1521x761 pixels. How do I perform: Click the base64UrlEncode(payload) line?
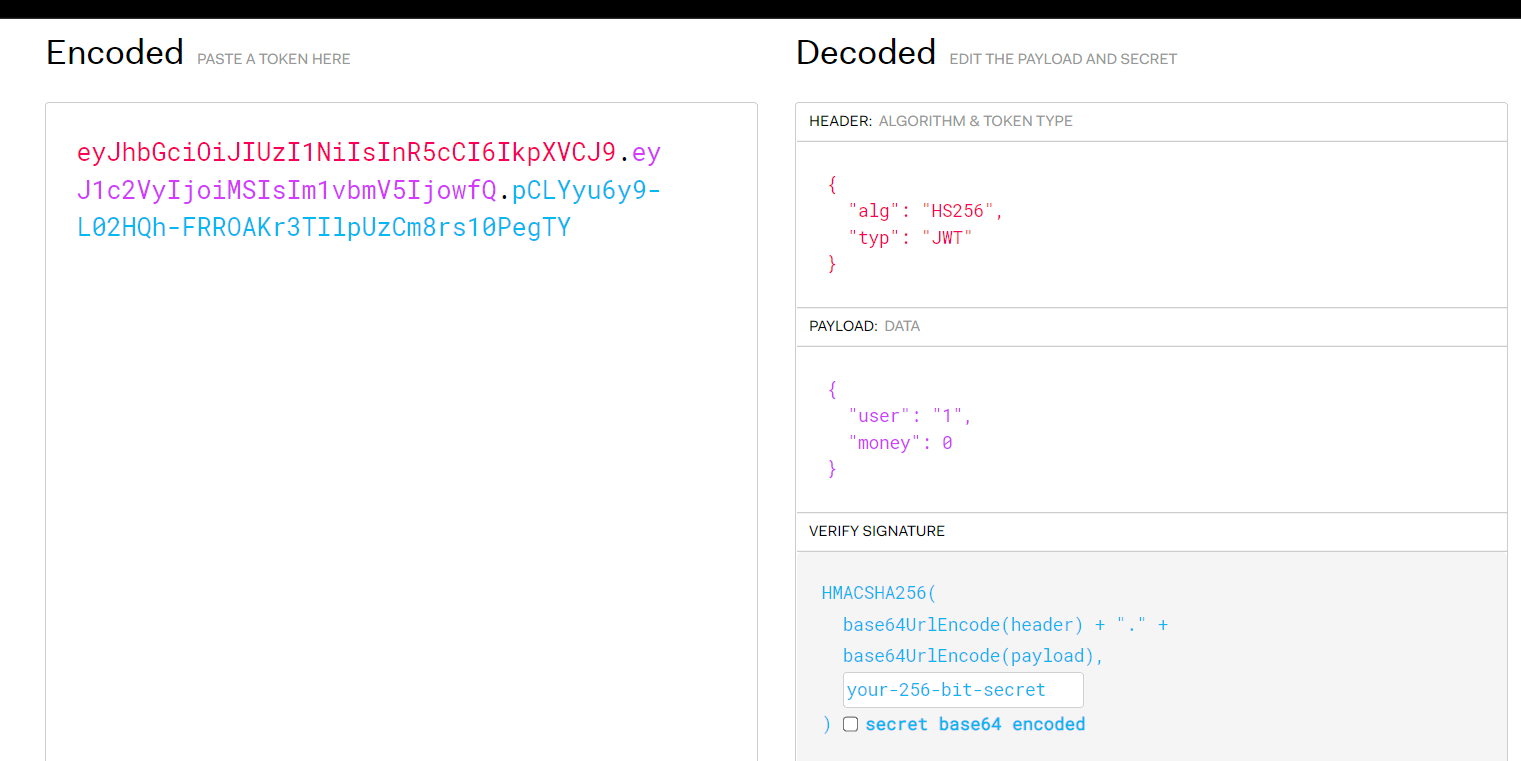pyautogui.click(x=972, y=656)
